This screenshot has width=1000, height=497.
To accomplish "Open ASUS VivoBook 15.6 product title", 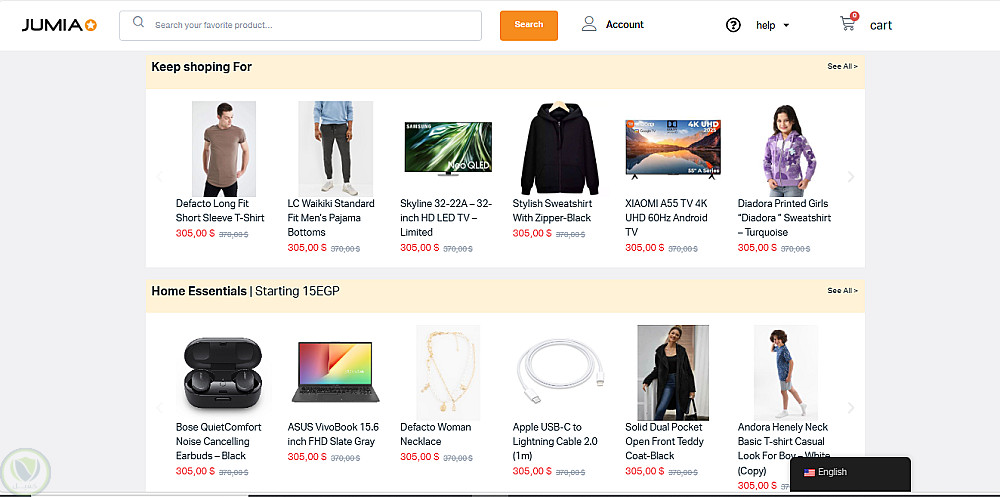I will click(332, 434).
